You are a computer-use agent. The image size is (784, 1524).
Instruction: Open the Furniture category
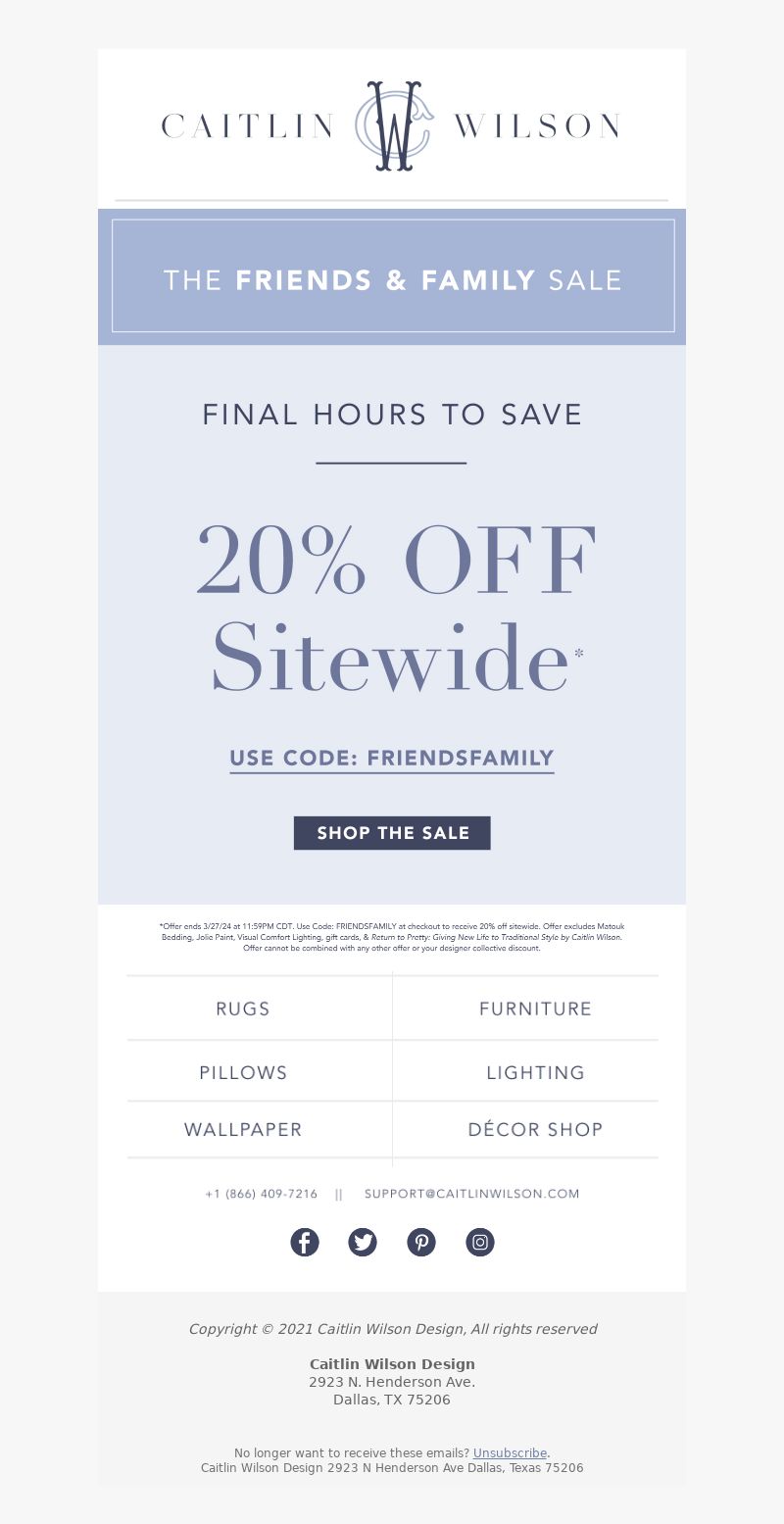point(535,1008)
